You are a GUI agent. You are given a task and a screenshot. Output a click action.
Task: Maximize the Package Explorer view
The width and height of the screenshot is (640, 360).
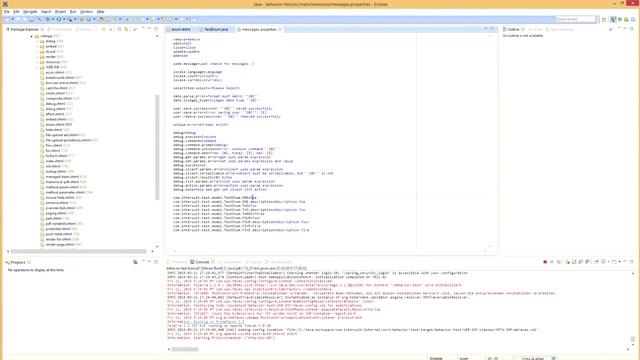(156, 29)
